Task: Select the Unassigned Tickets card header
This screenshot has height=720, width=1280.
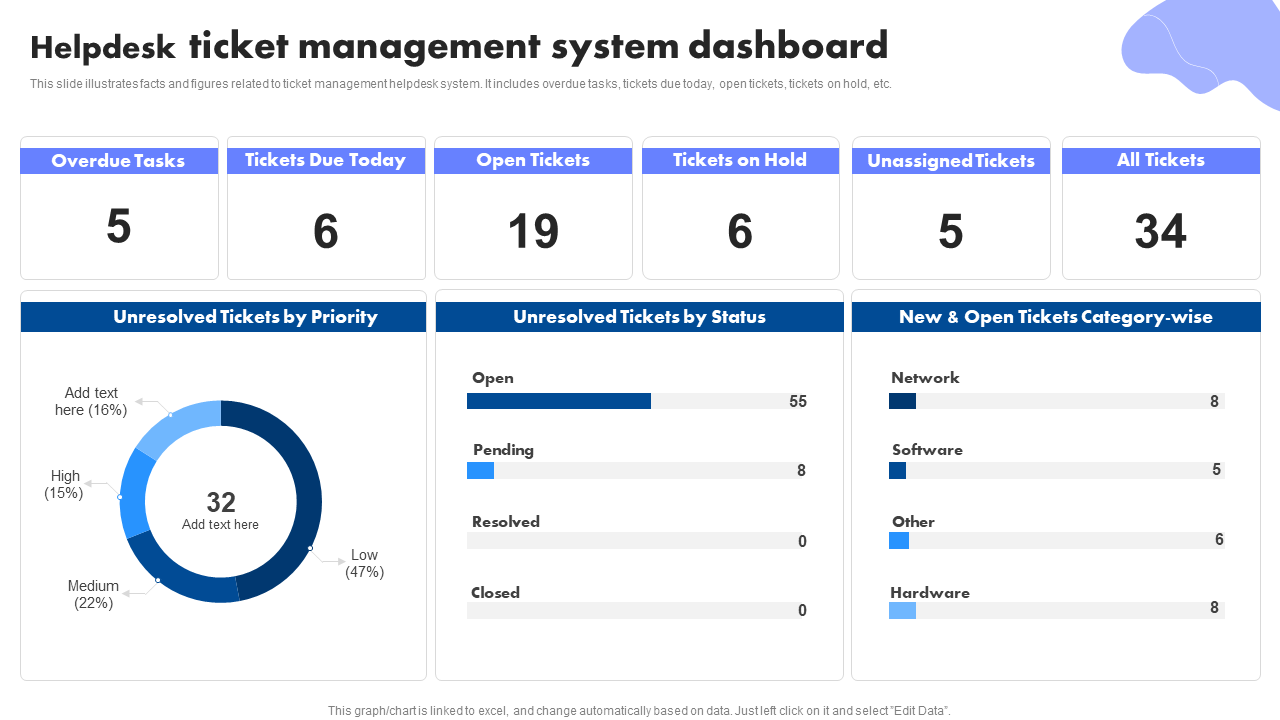Action: [951, 161]
